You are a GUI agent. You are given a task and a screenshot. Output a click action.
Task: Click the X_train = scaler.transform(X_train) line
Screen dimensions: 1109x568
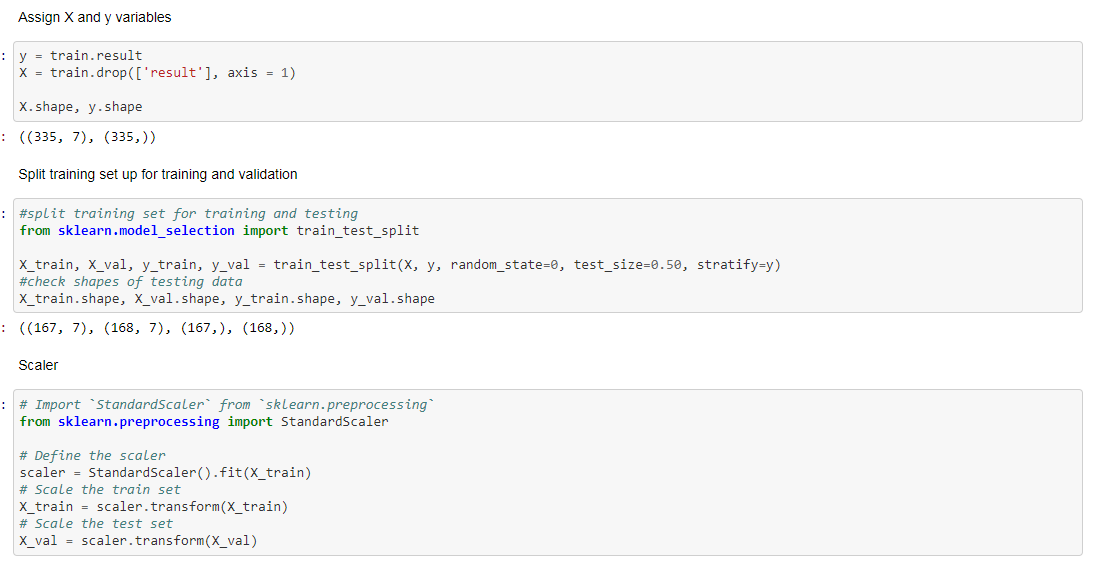[153, 507]
